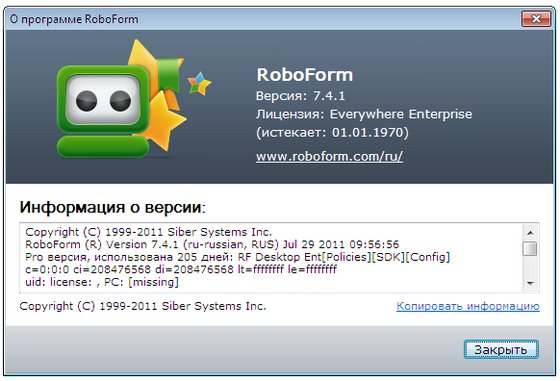Screen dimensions: 560x381
Task: Click the RoboForm product title text
Action: point(305,75)
